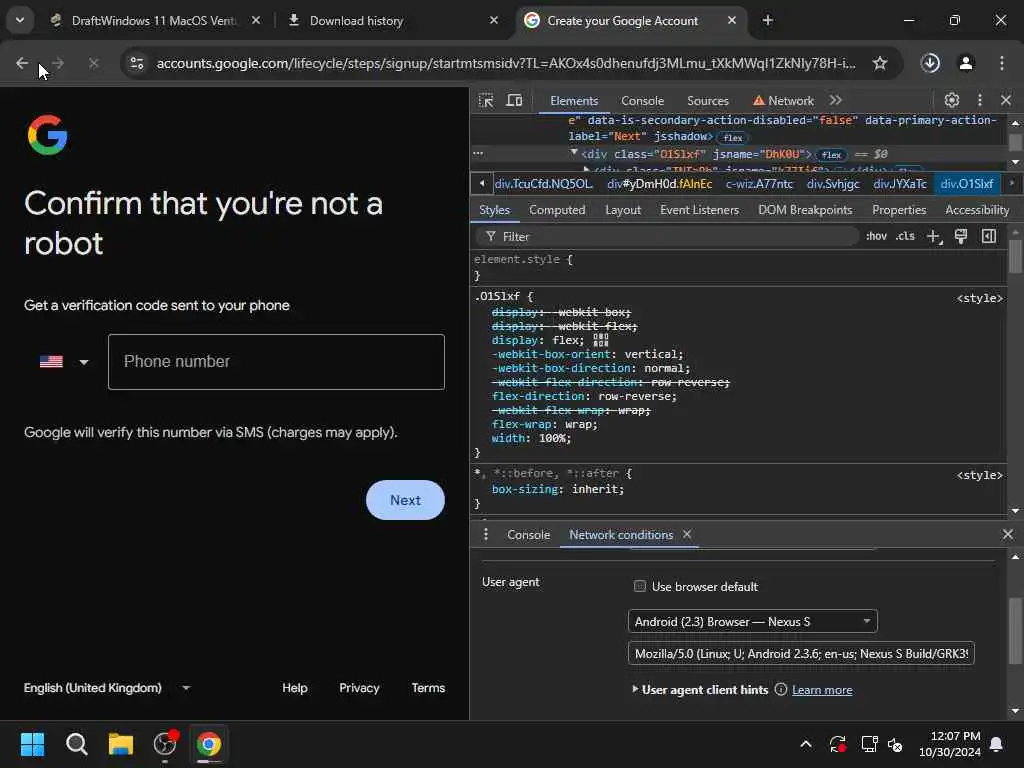Image resolution: width=1024 pixels, height=768 pixels.
Task: Select the Layout pane tab
Action: (622, 210)
